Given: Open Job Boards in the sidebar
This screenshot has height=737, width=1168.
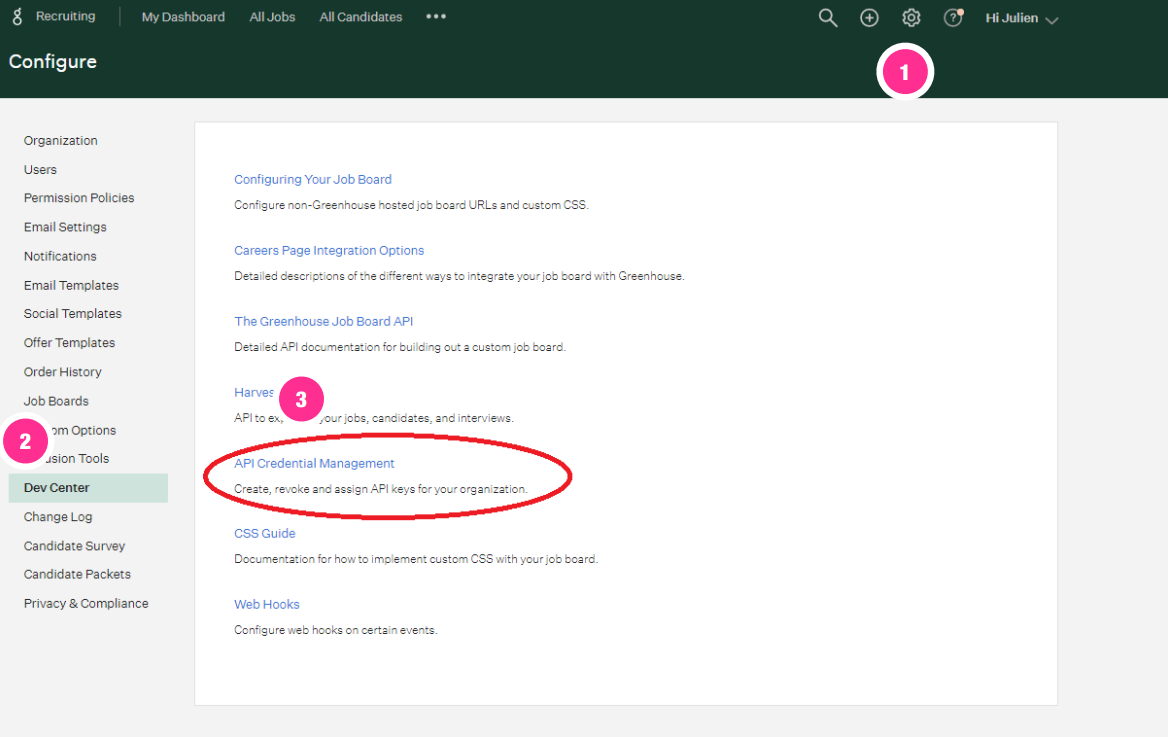Looking at the screenshot, I should pyautogui.click(x=56, y=401).
